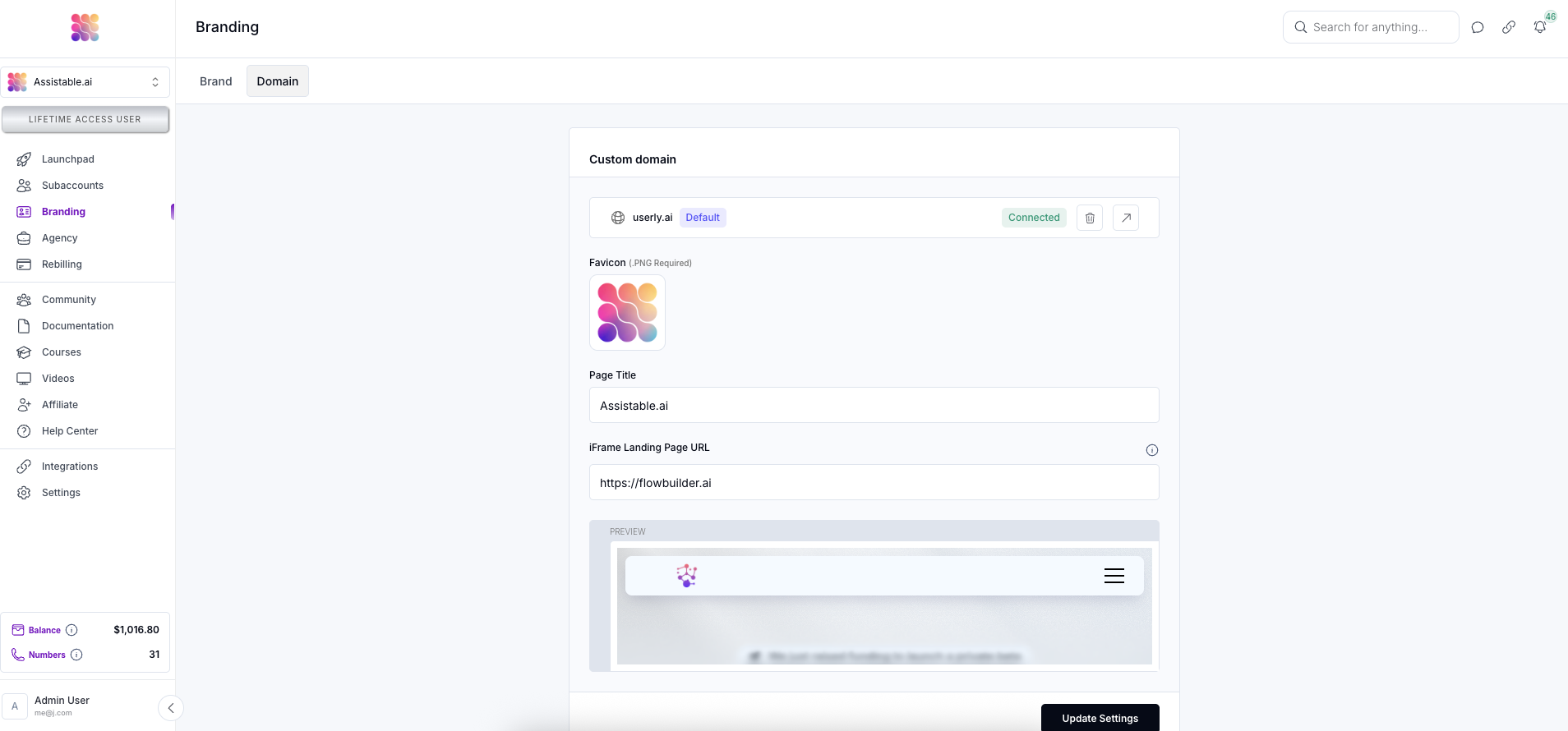This screenshot has width=1568, height=731.
Task: Show Numbers info tooltip icon
Action: (76, 655)
